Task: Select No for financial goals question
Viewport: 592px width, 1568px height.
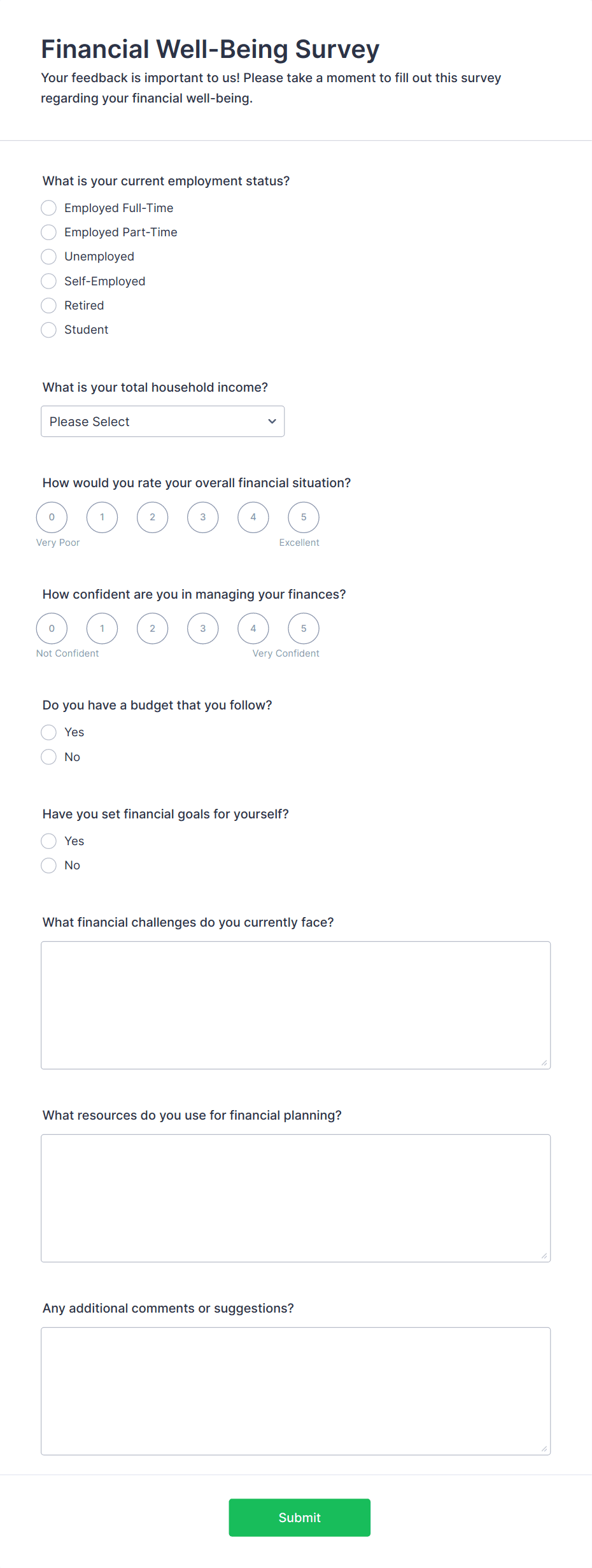Action: click(x=48, y=866)
